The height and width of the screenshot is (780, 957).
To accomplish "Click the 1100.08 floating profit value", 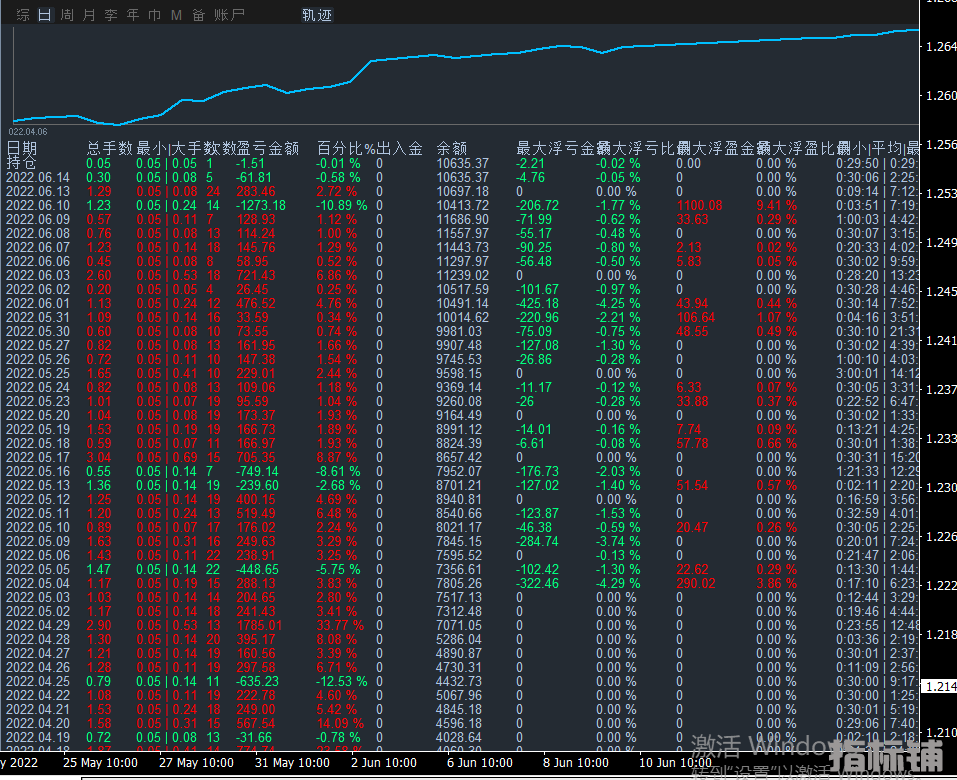I will pos(699,206).
